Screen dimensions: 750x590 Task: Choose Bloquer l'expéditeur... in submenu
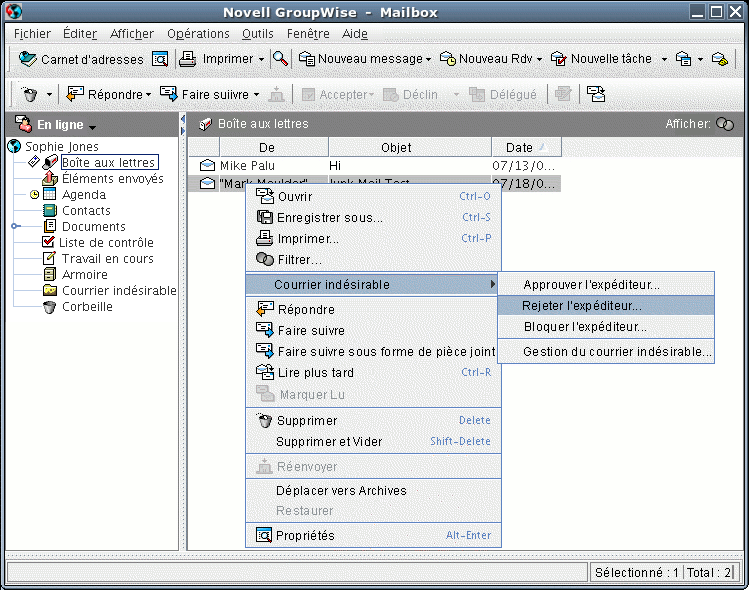tap(606, 326)
